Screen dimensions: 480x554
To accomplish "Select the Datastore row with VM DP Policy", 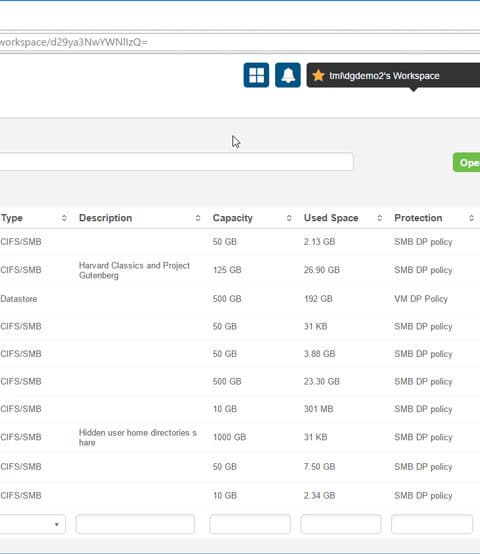I will 240,299.
